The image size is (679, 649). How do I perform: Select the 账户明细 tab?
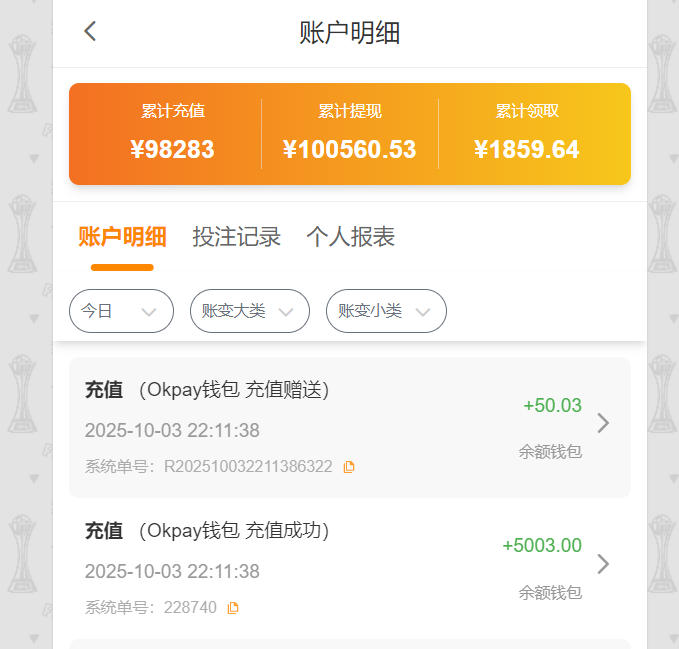pos(122,237)
